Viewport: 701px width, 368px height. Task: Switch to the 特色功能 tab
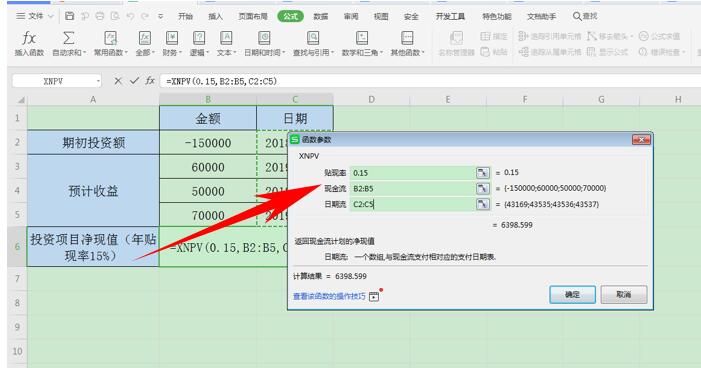(x=496, y=16)
